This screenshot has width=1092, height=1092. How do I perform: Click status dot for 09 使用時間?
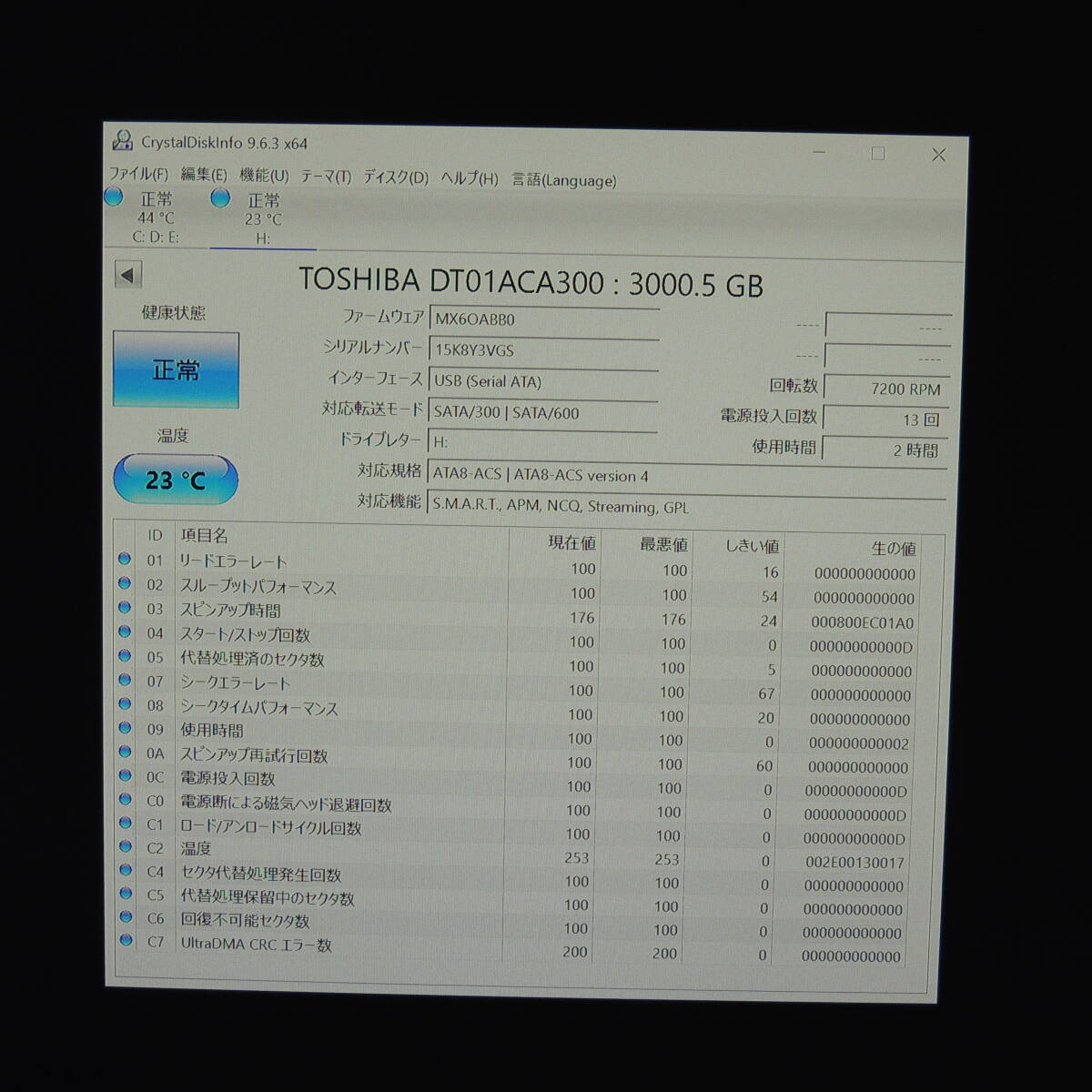pyautogui.click(x=125, y=728)
